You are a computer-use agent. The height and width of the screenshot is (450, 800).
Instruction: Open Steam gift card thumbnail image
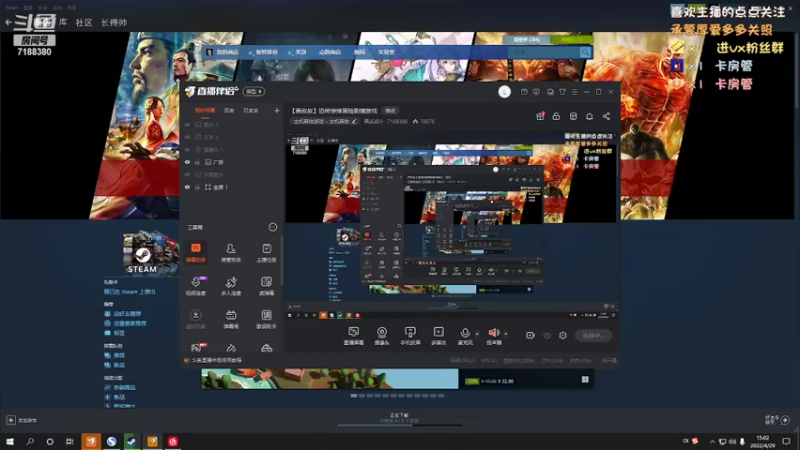[x=150, y=252]
